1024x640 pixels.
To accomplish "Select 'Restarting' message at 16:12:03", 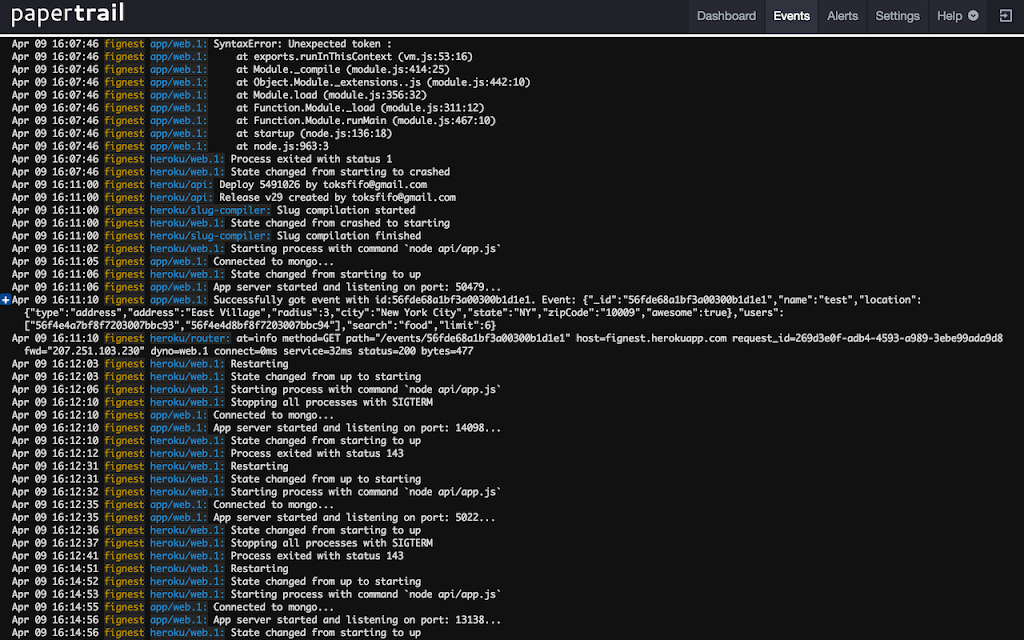I will [x=259, y=364].
